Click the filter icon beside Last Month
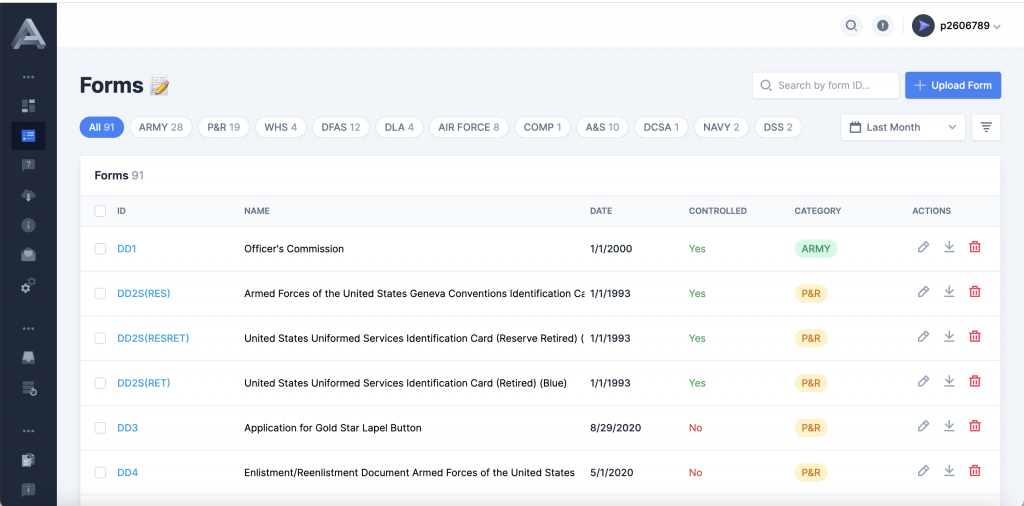Image resolution: width=1024 pixels, height=506 pixels. [x=986, y=127]
